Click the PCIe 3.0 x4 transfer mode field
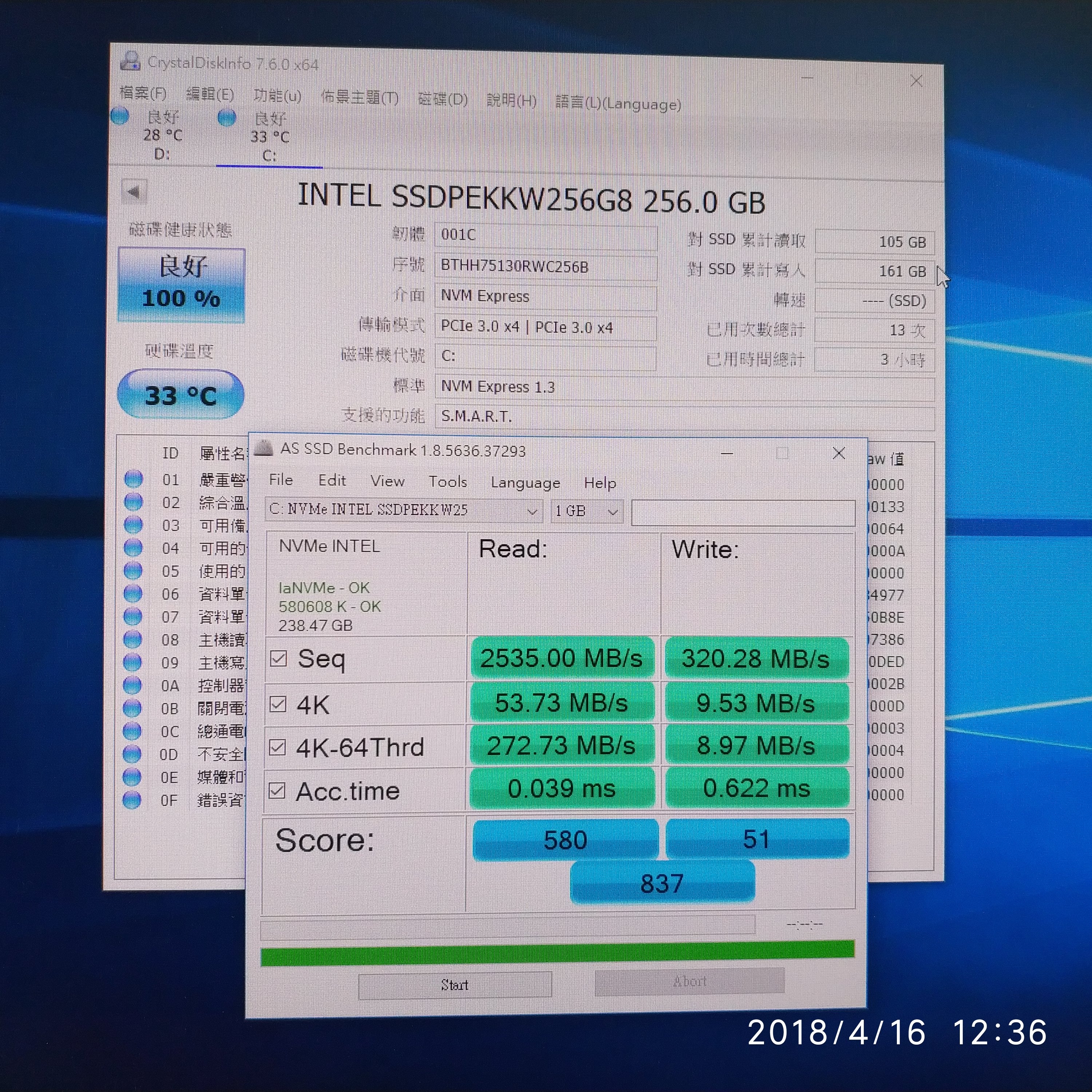 pyautogui.click(x=545, y=327)
